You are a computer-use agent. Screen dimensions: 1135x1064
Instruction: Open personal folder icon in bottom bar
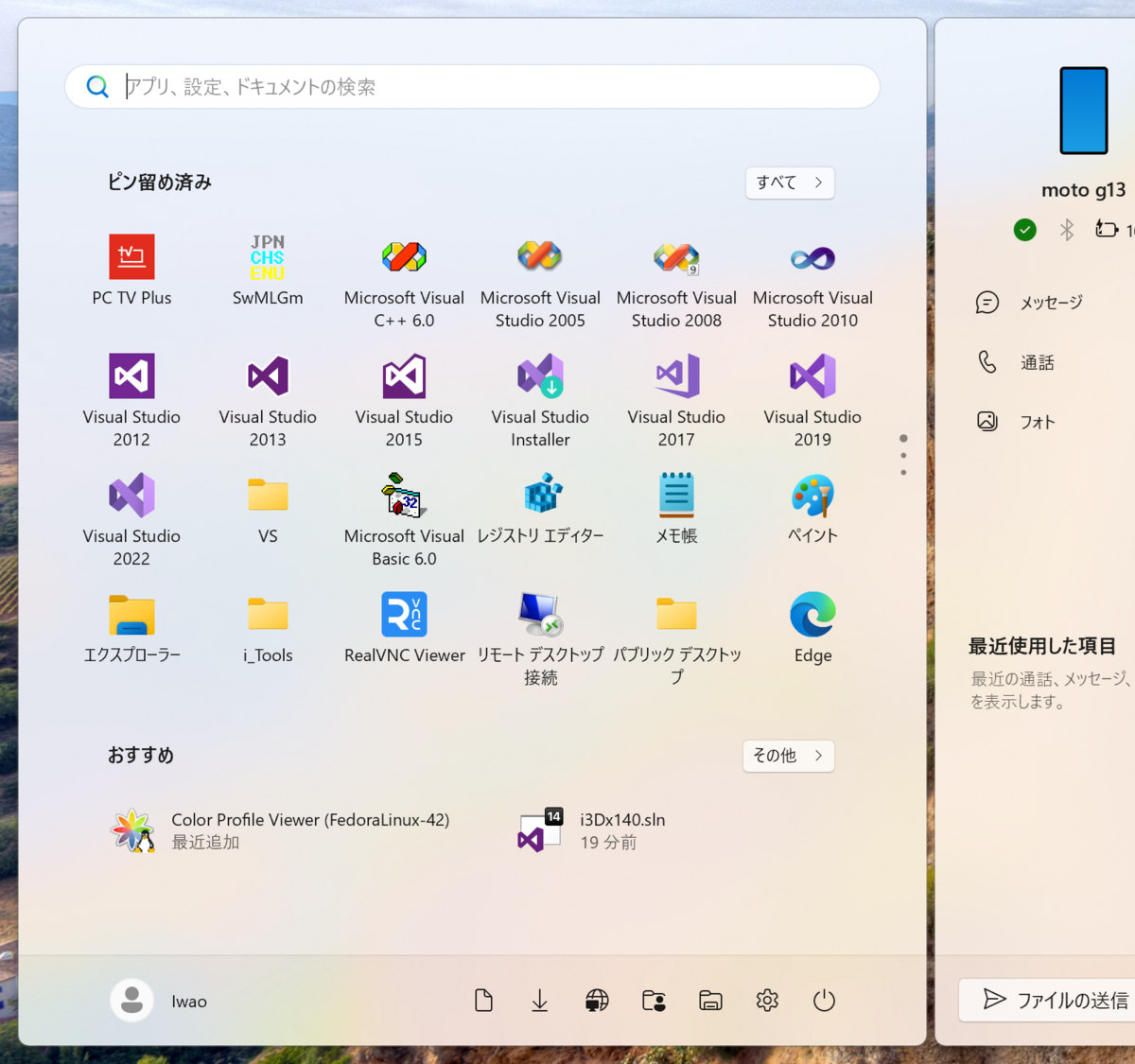[x=654, y=1001]
